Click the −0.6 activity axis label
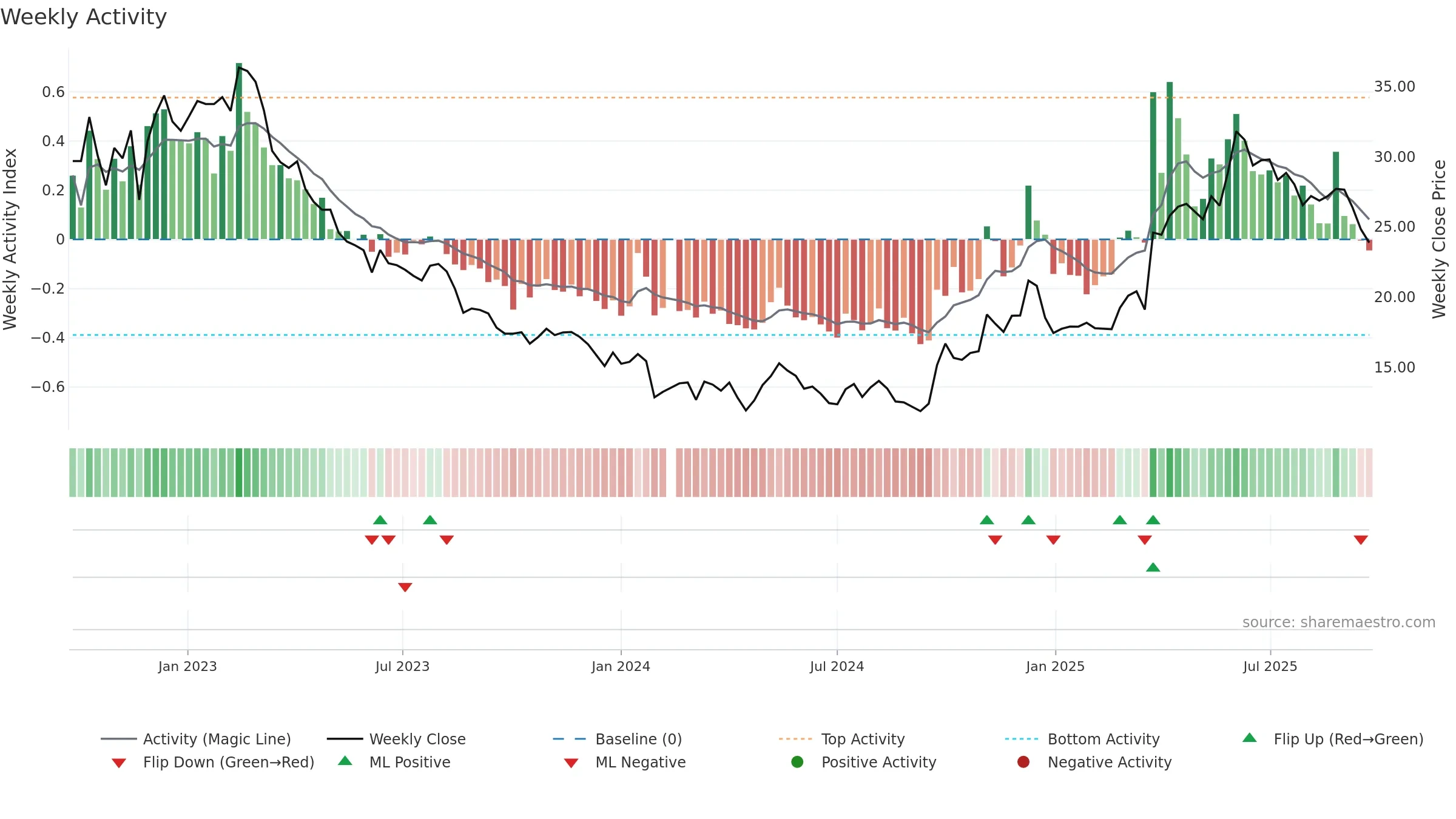This screenshot has height=819, width=1456. point(48,387)
